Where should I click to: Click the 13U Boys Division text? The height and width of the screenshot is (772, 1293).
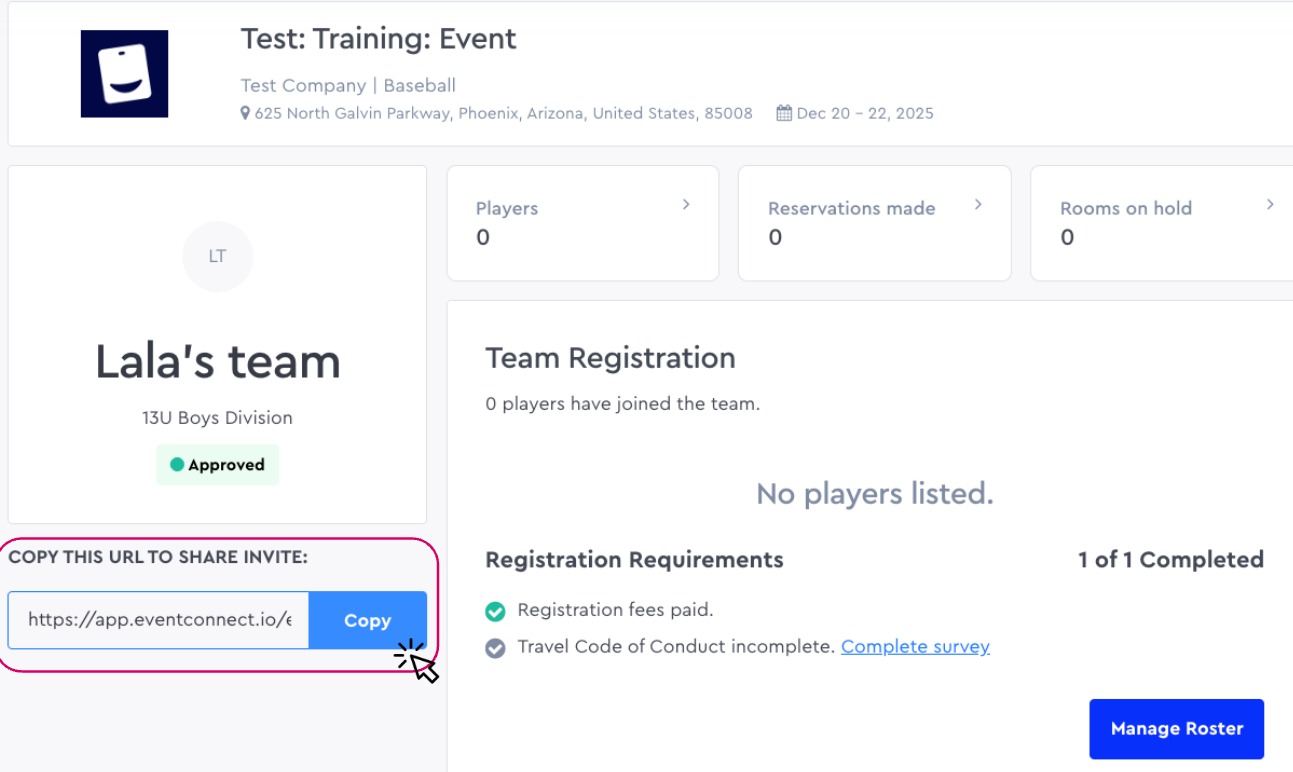218,418
